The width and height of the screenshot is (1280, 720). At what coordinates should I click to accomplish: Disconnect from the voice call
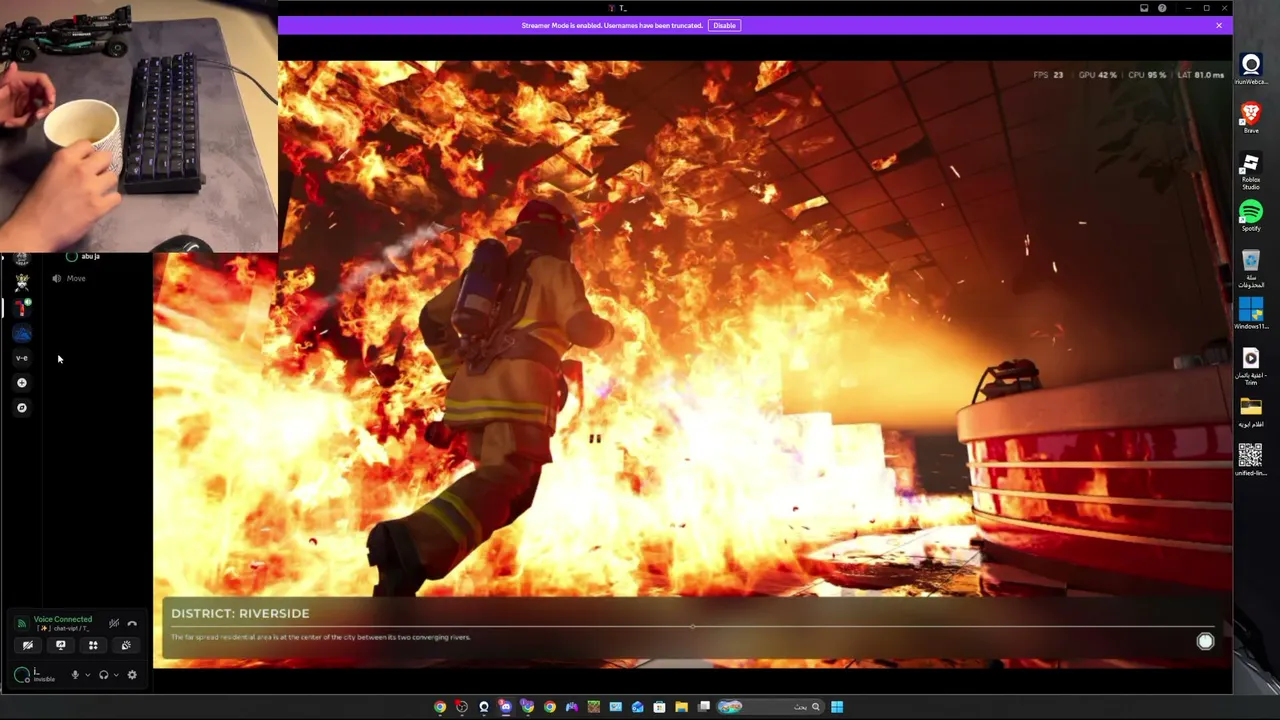pos(132,623)
